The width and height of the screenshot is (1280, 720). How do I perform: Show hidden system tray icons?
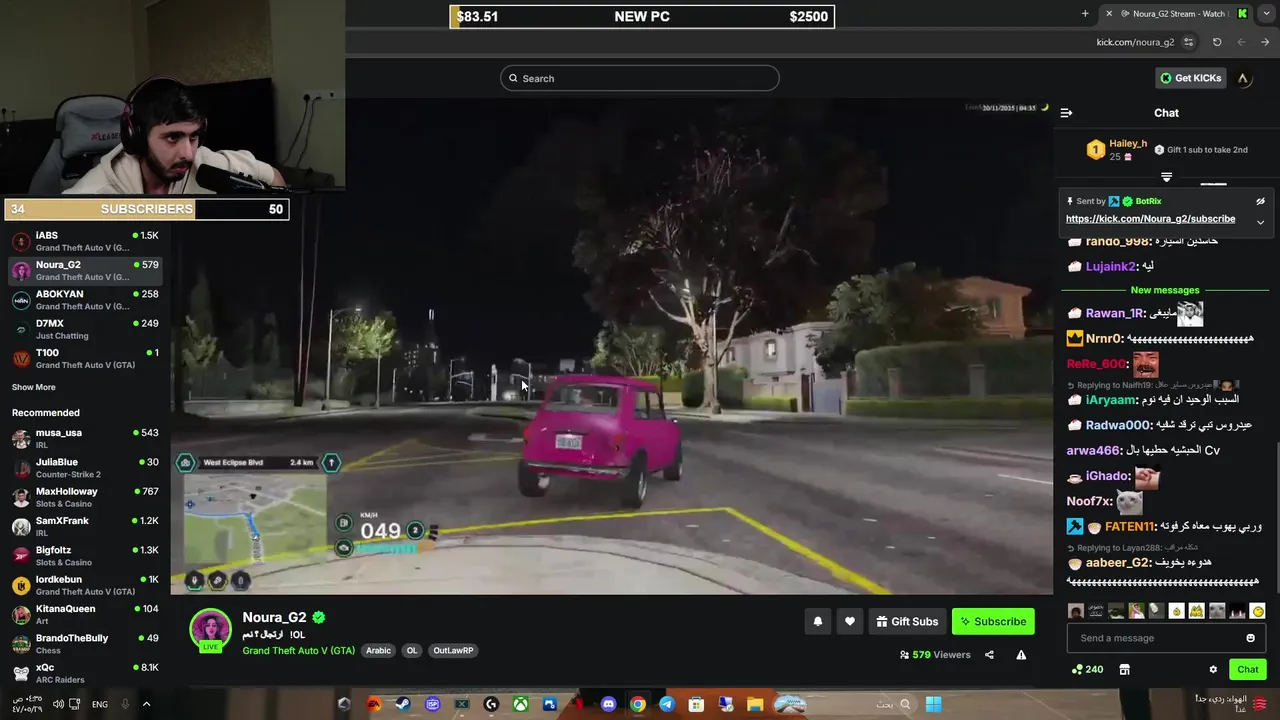click(x=146, y=704)
